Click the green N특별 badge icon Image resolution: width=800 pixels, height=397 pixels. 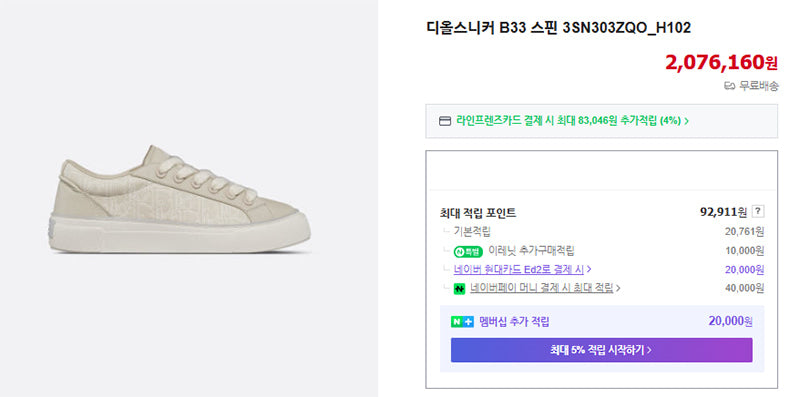coord(468,252)
